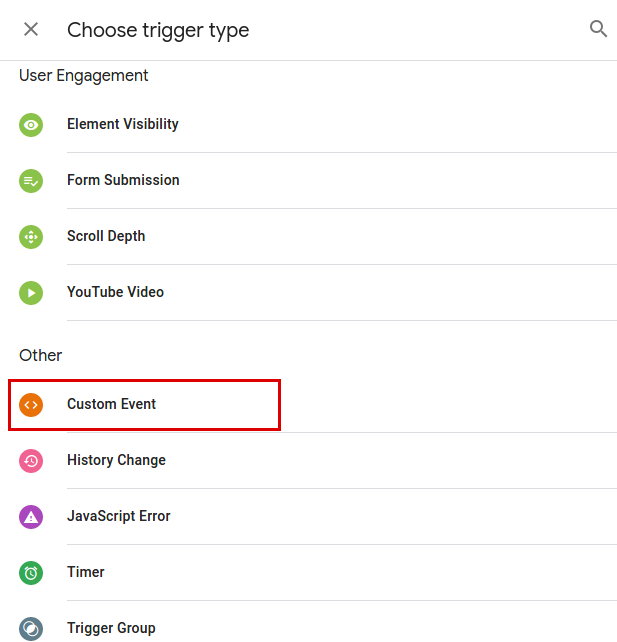Click the Scroll Depth arrows icon

coord(31,237)
